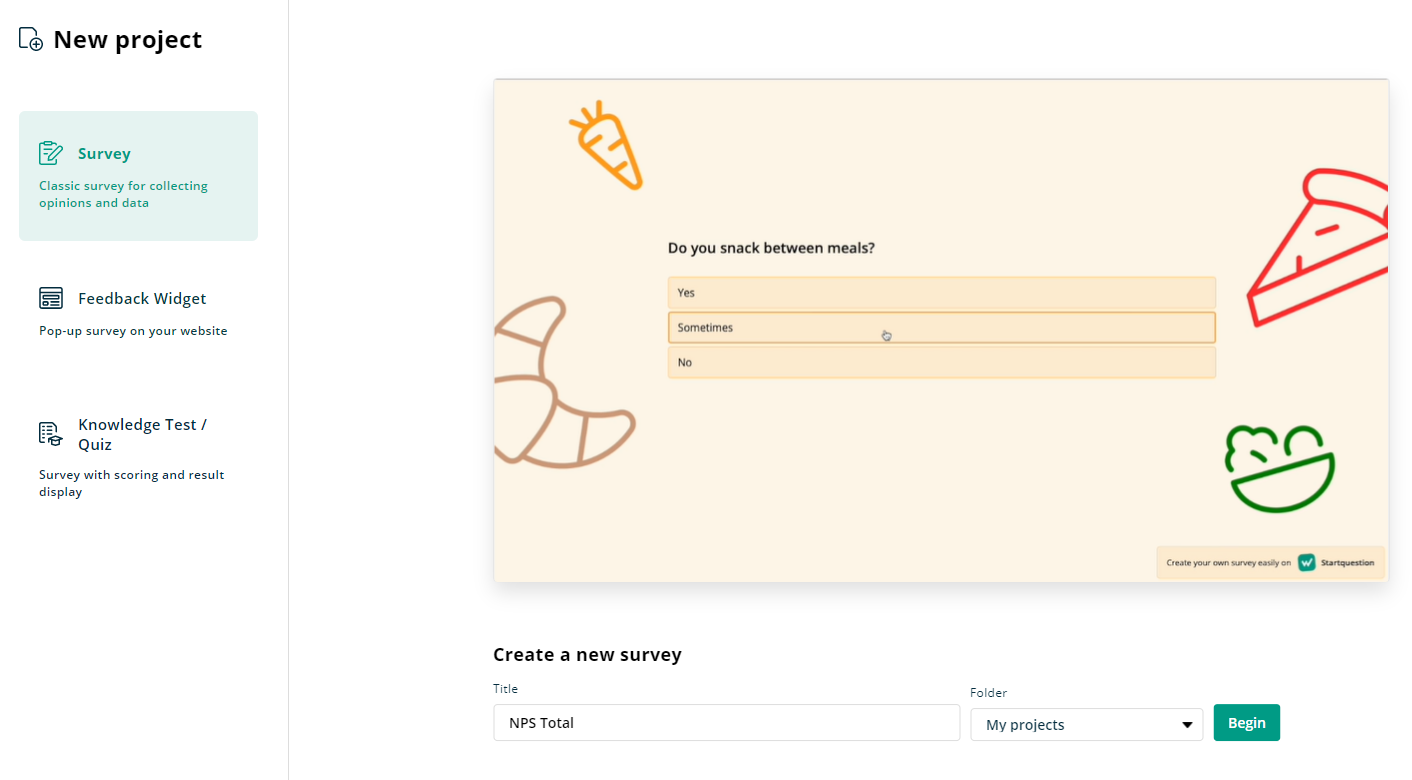
Task: Click the Survey pencil-and-paper icon
Action: 51,153
